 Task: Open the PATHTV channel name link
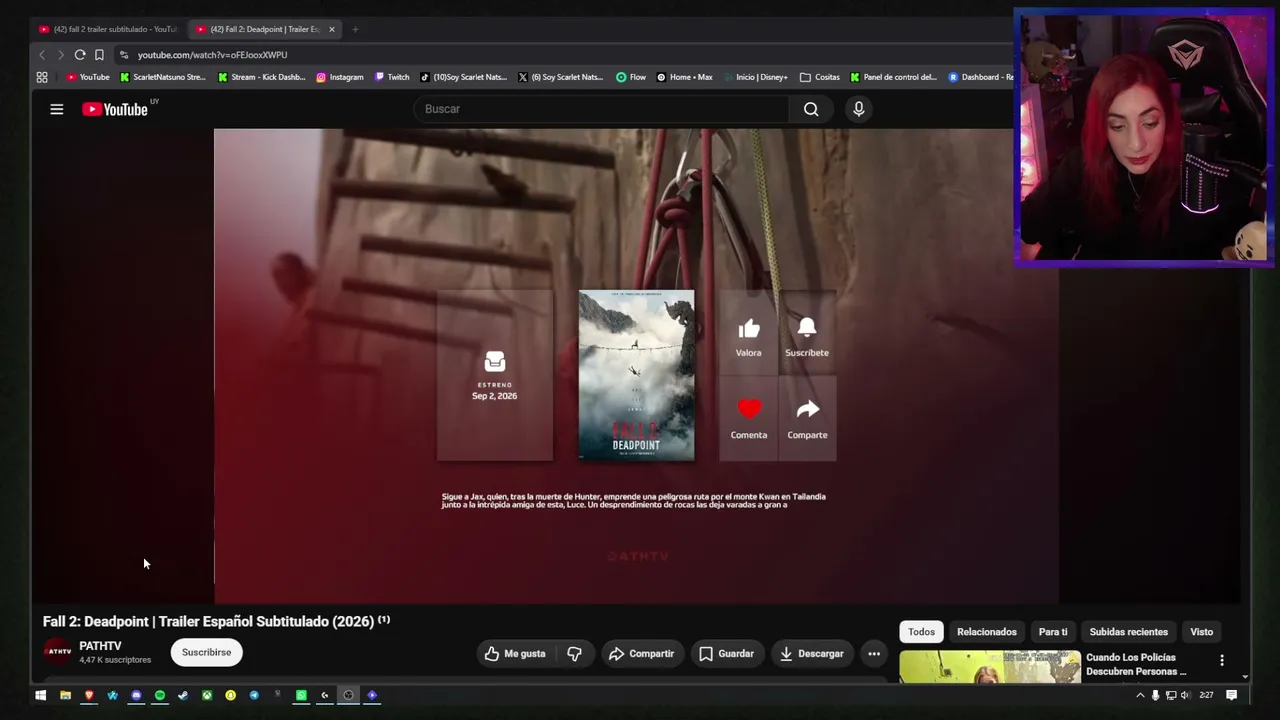click(x=100, y=646)
